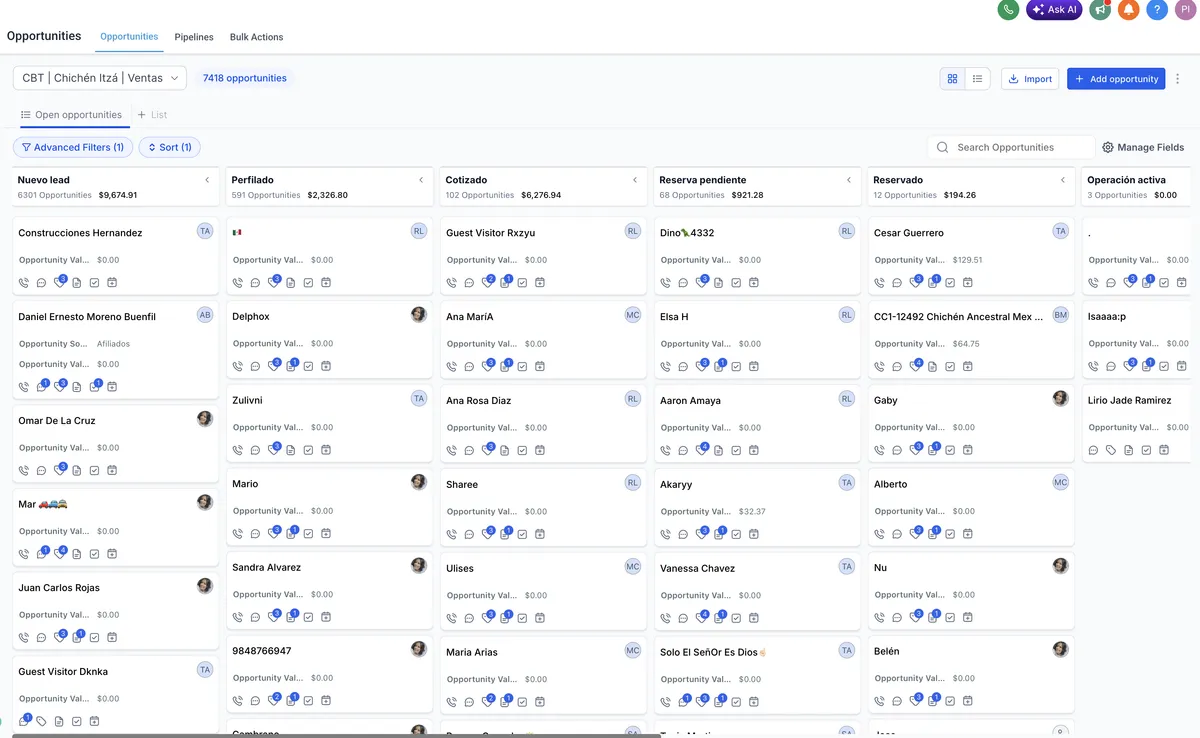The height and width of the screenshot is (738, 1200).
Task: Switch to board grid view
Action: coord(952,79)
